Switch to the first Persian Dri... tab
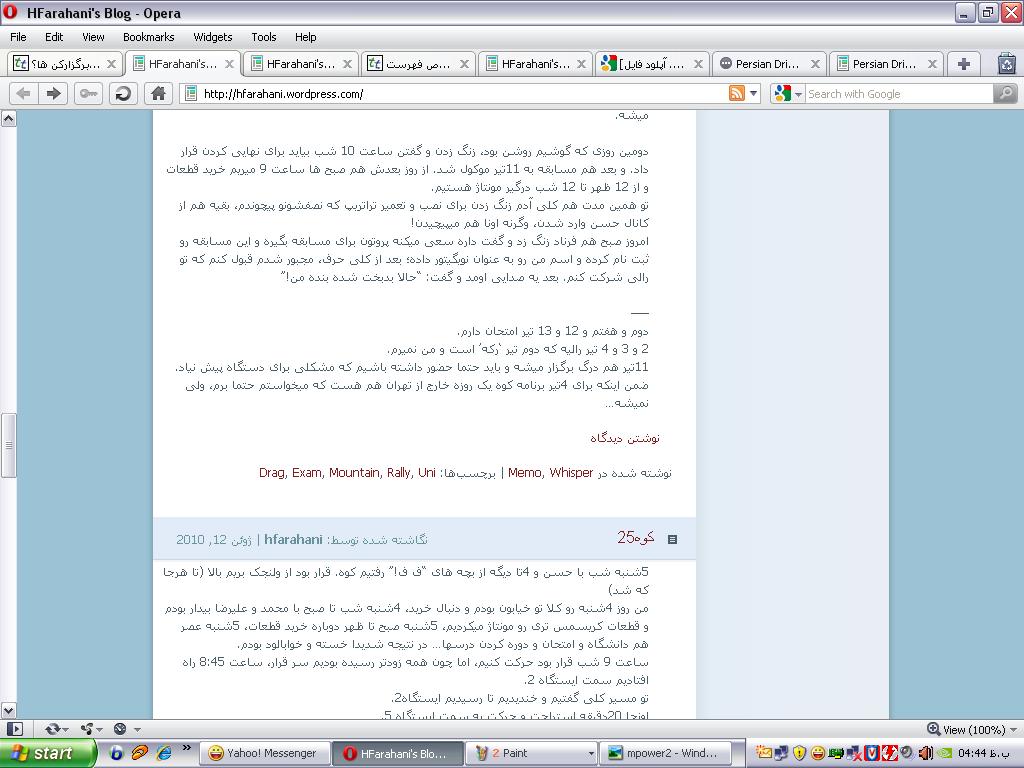The height and width of the screenshot is (768, 1024). pos(765,63)
